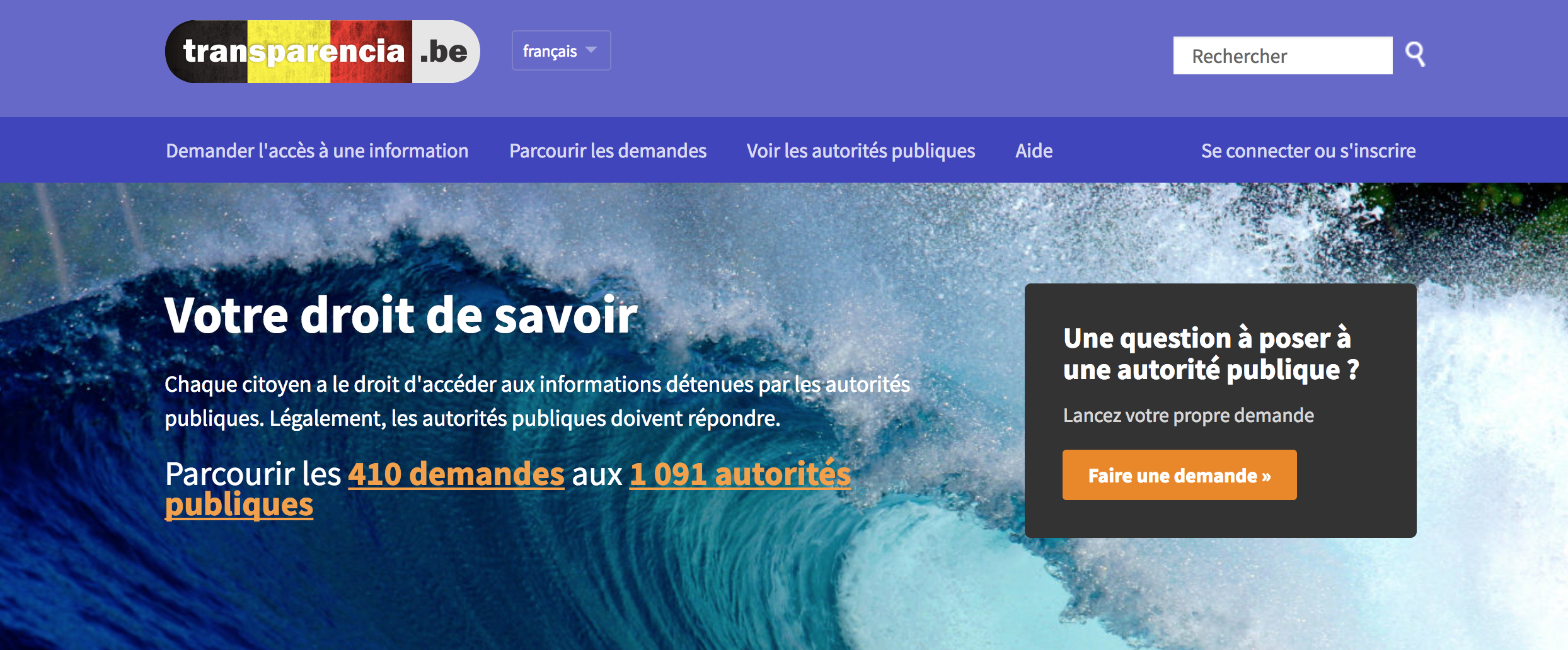Open the transparencia.be logo homepage
Image resolution: width=1568 pixels, height=650 pixels.
[x=322, y=52]
